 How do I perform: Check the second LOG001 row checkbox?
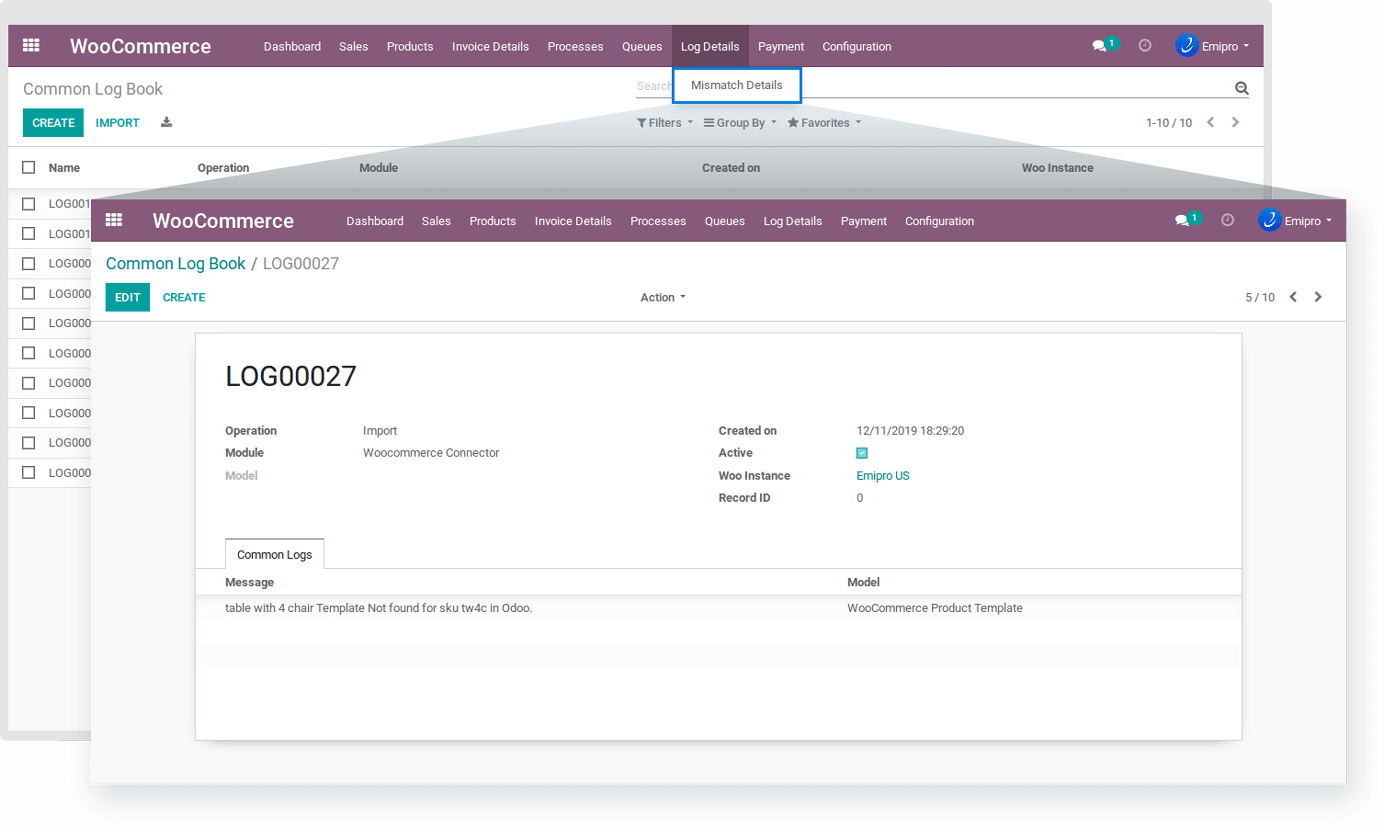[29, 233]
